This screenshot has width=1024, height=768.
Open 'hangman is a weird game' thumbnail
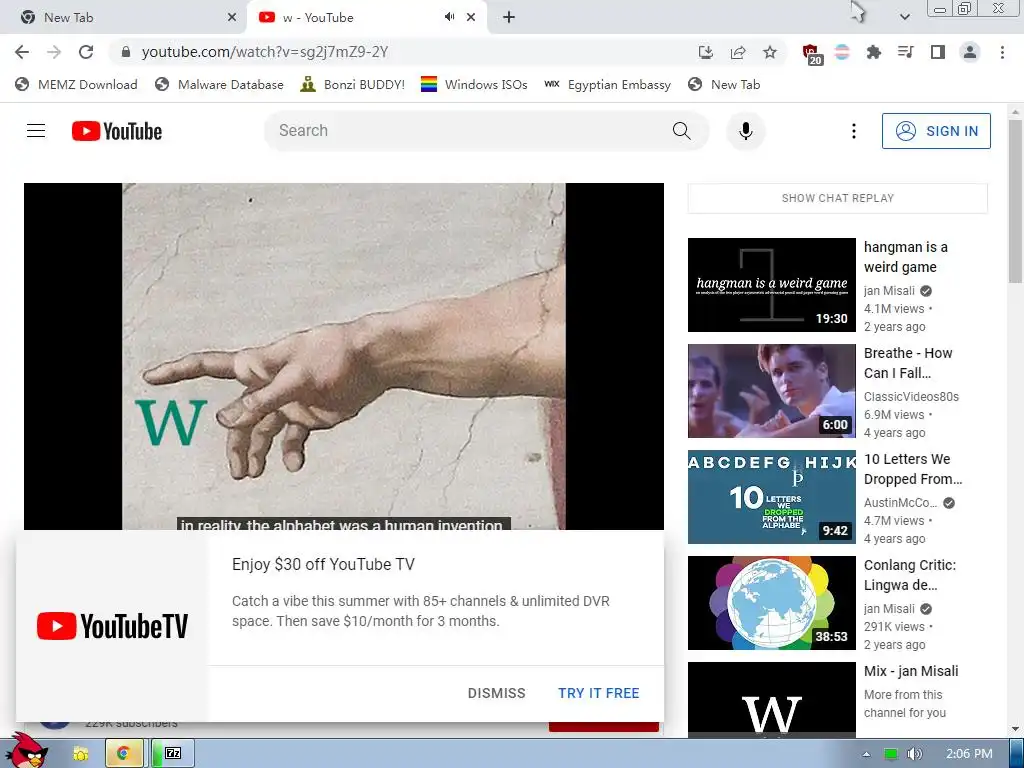pyautogui.click(x=771, y=285)
